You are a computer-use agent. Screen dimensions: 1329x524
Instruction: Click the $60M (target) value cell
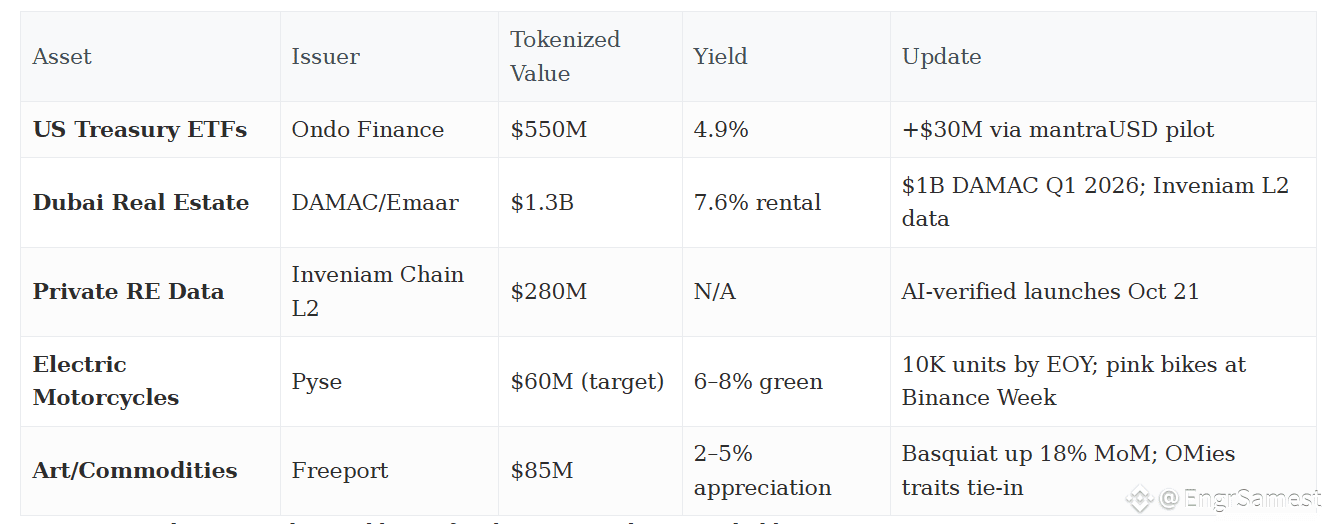tap(587, 381)
